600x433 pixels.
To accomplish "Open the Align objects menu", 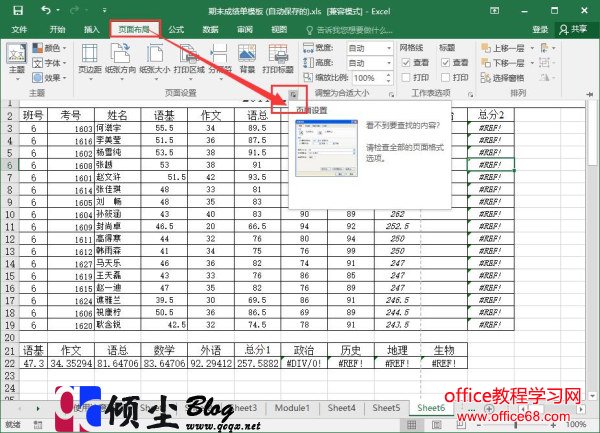I will [x=548, y=48].
